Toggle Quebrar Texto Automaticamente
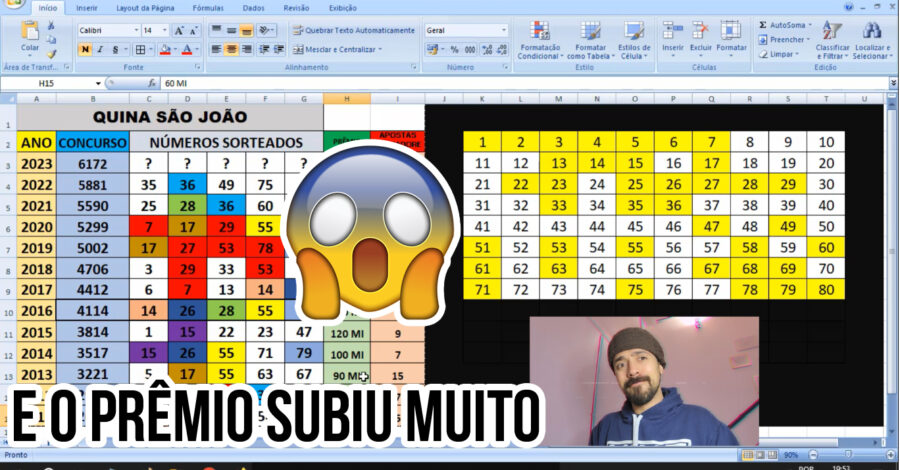Image resolution: width=900 pixels, height=470 pixels. [x=354, y=30]
